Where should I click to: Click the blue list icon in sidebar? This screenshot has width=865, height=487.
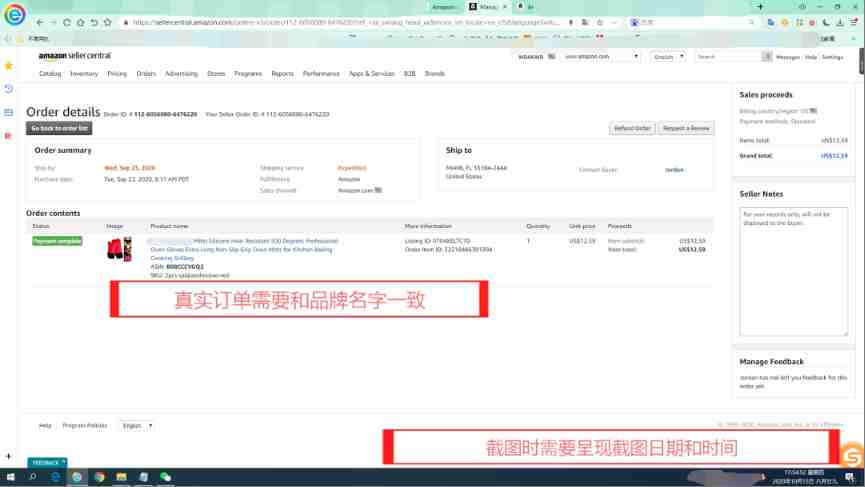point(8,112)
